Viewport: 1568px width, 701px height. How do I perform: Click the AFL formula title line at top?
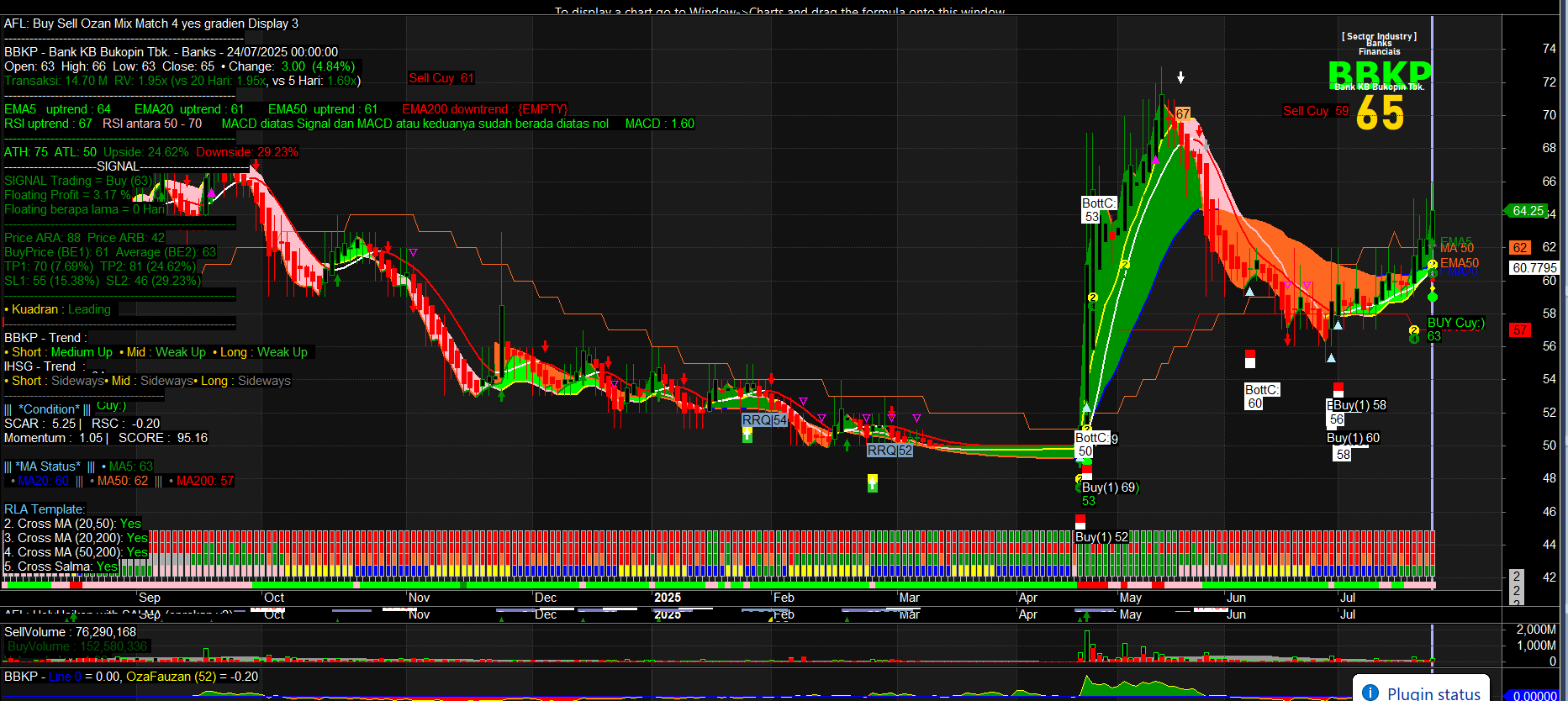pos(151,24)
